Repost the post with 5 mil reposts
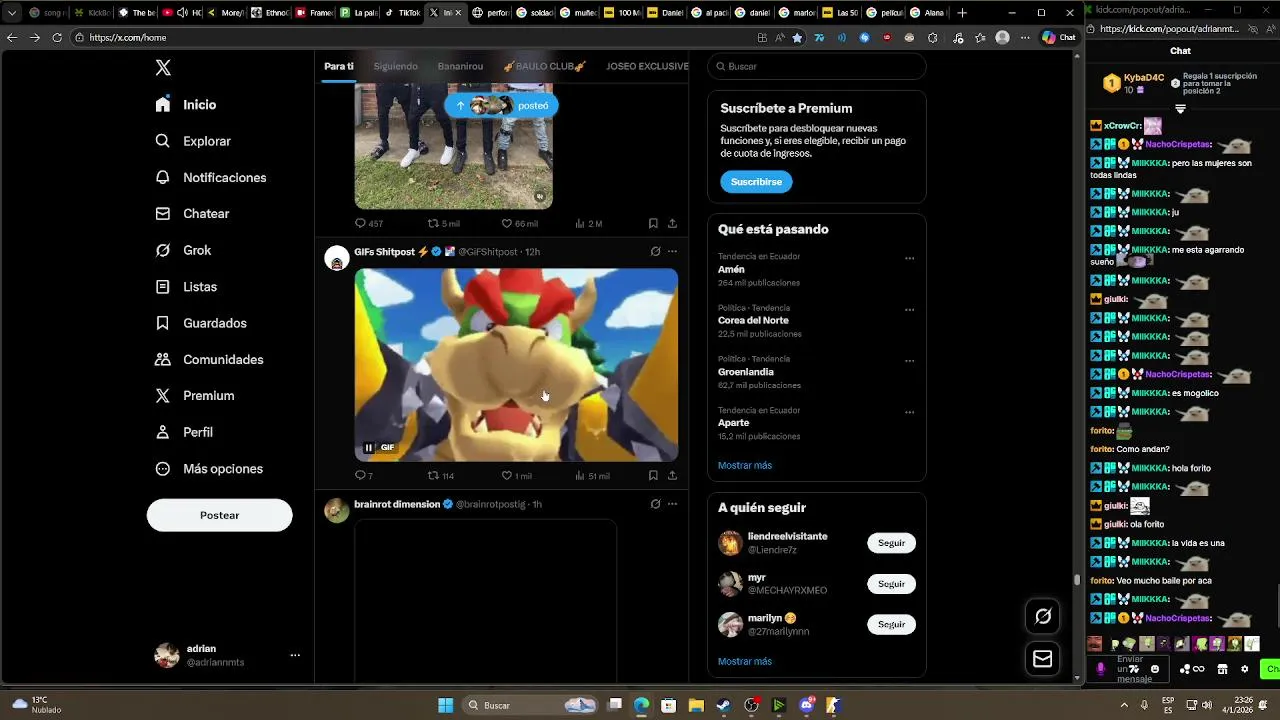 pyautogui.click(x=443, y=224)
